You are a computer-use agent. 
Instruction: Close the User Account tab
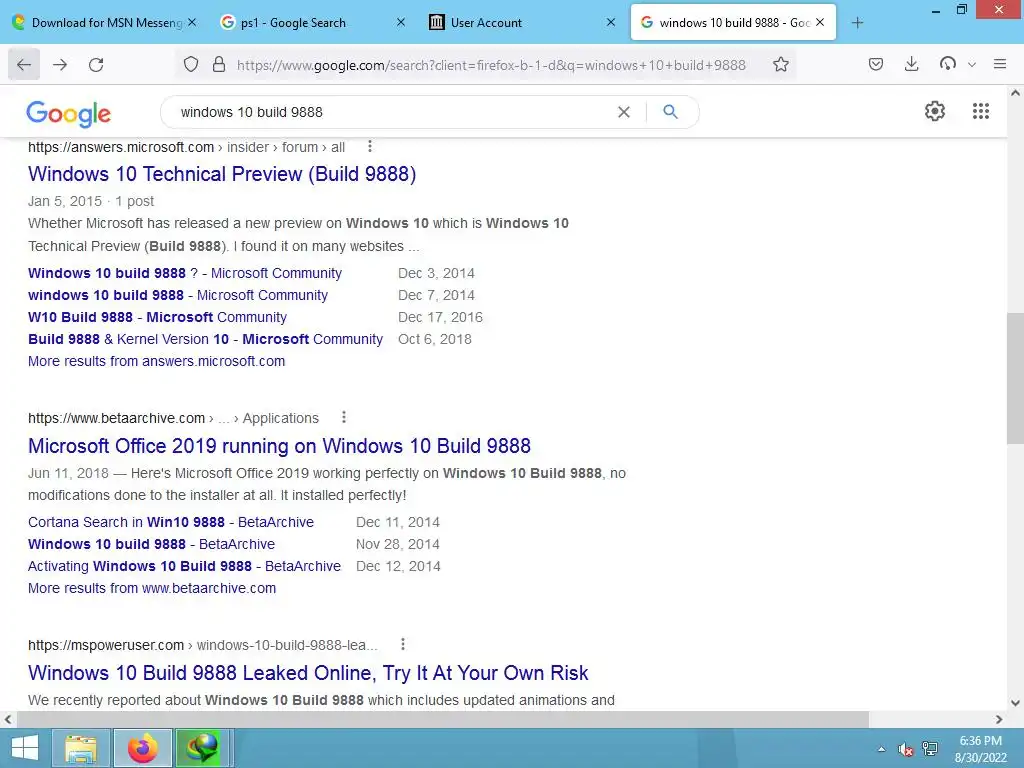[x=611, y=22]
